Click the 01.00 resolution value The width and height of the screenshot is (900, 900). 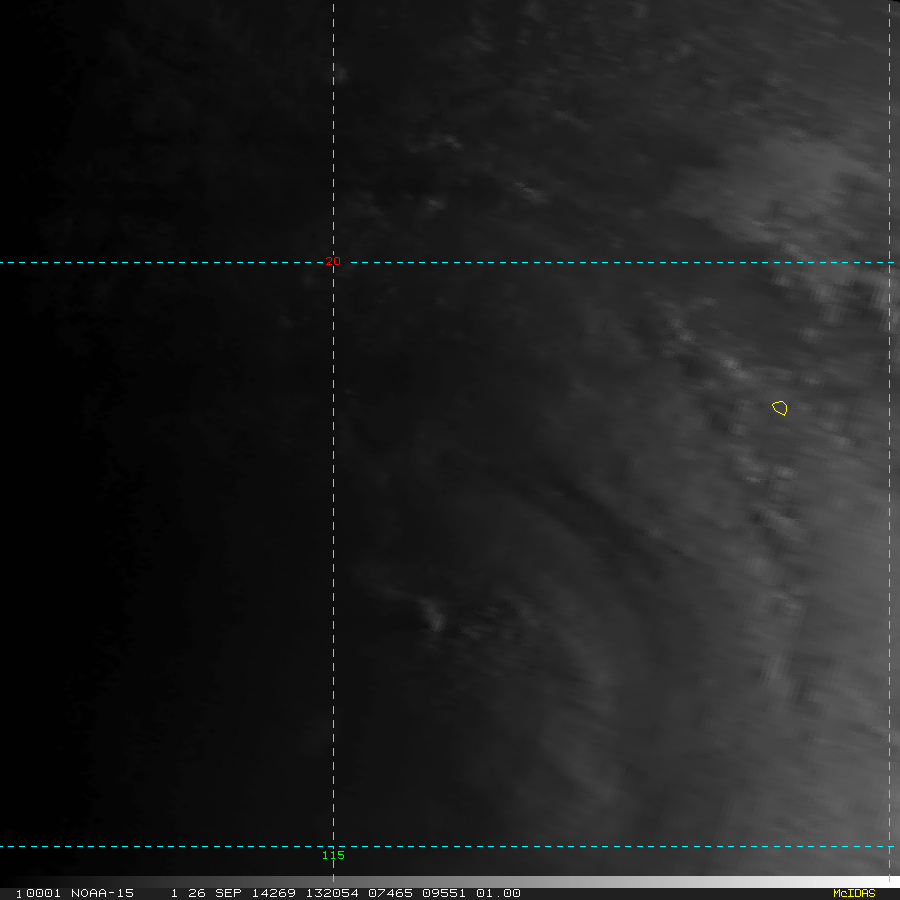point(498,893)
